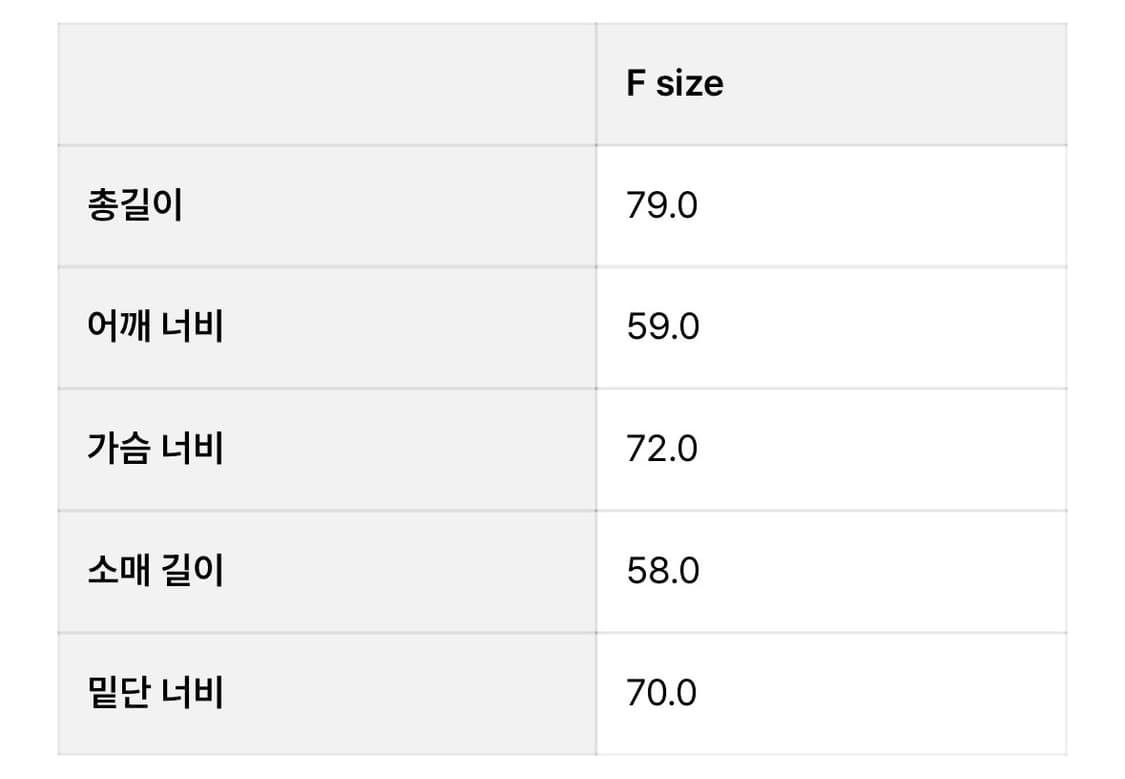Click 길이 in the 소매 길이 row
This screenshot has width=1125, height=779.
tap(192, 571)
